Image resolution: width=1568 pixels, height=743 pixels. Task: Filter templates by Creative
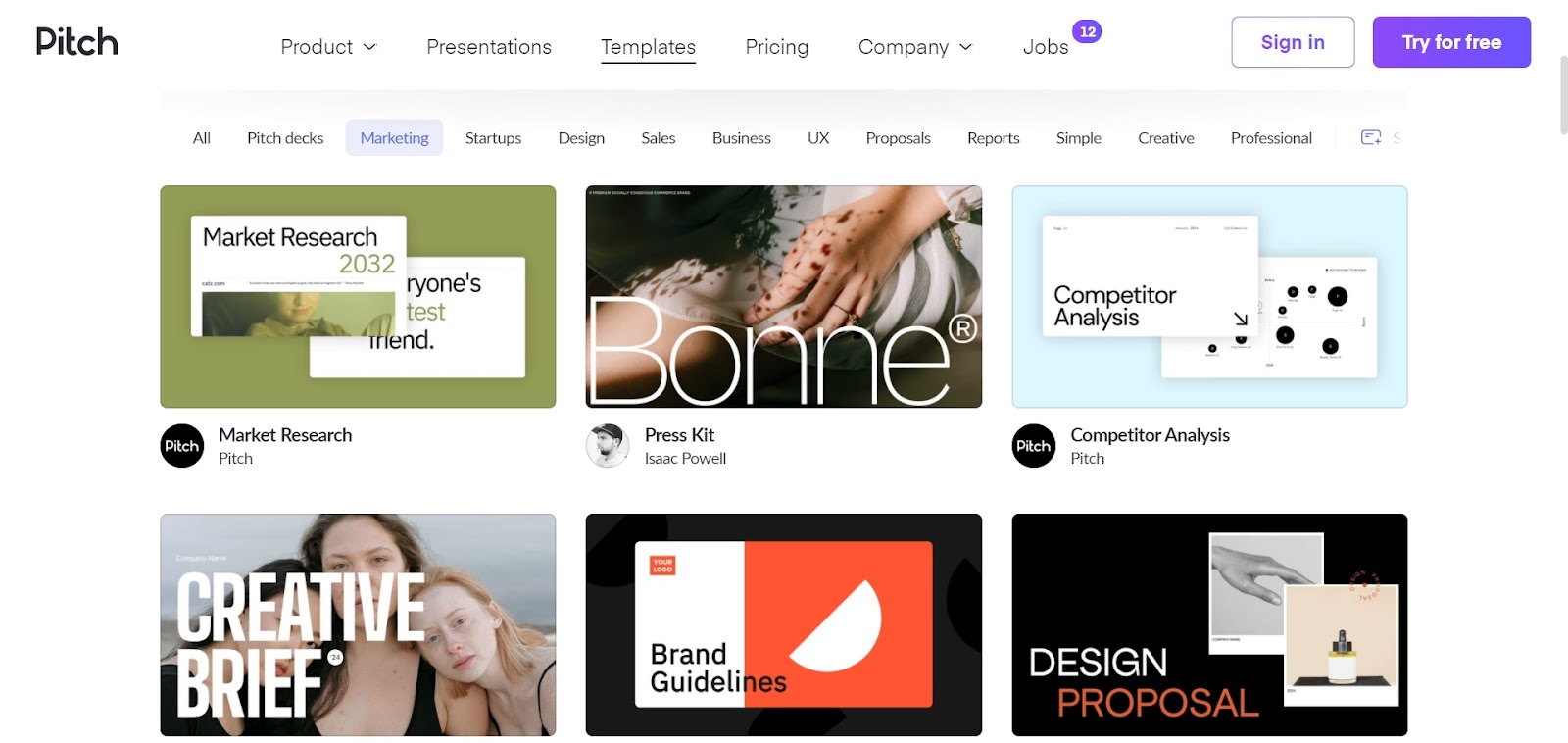point(1166,138)
